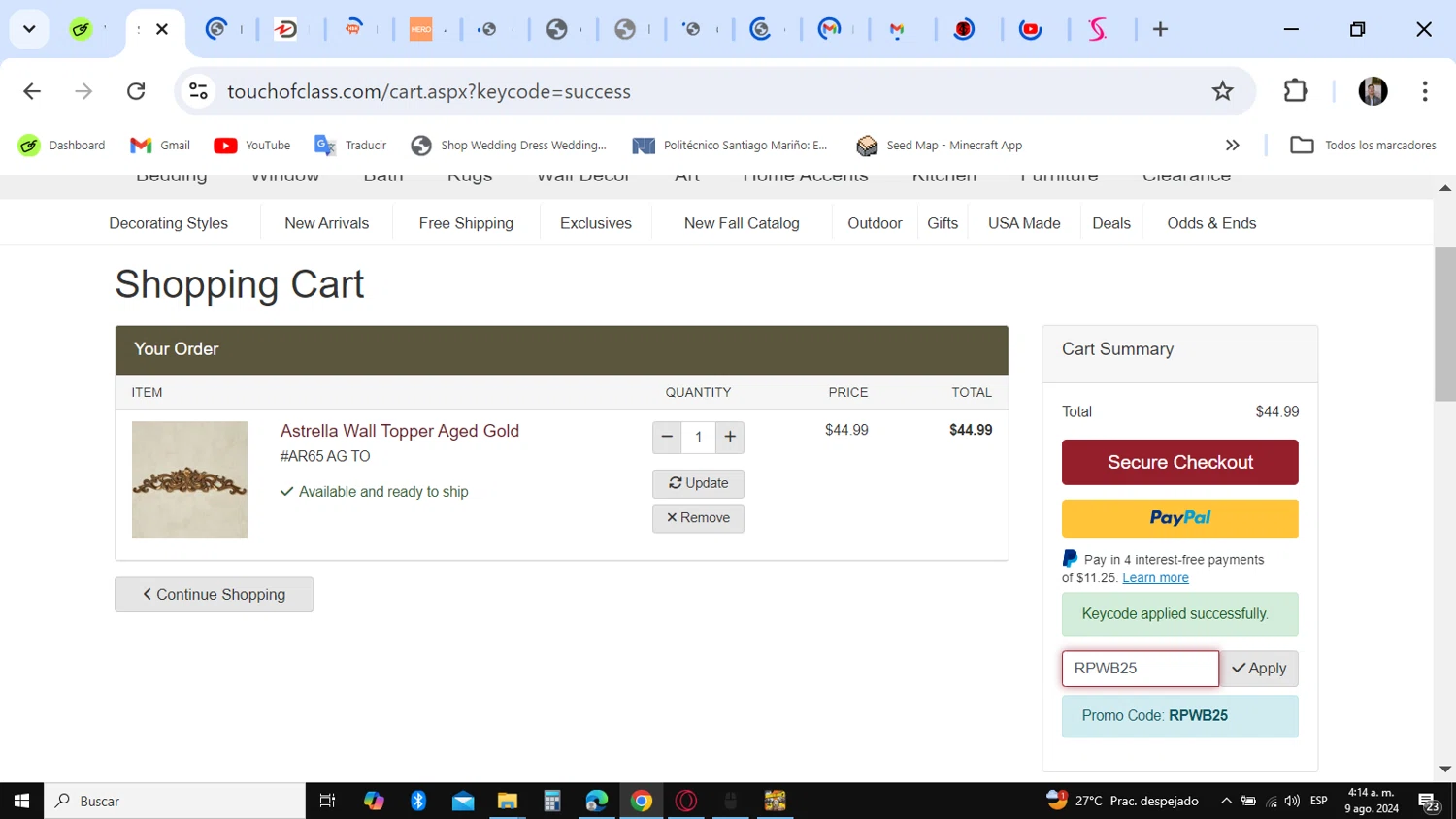Open the Copilot taskbar icon
This screenshot has height=819, width=1456.
(x=374, y=801)
